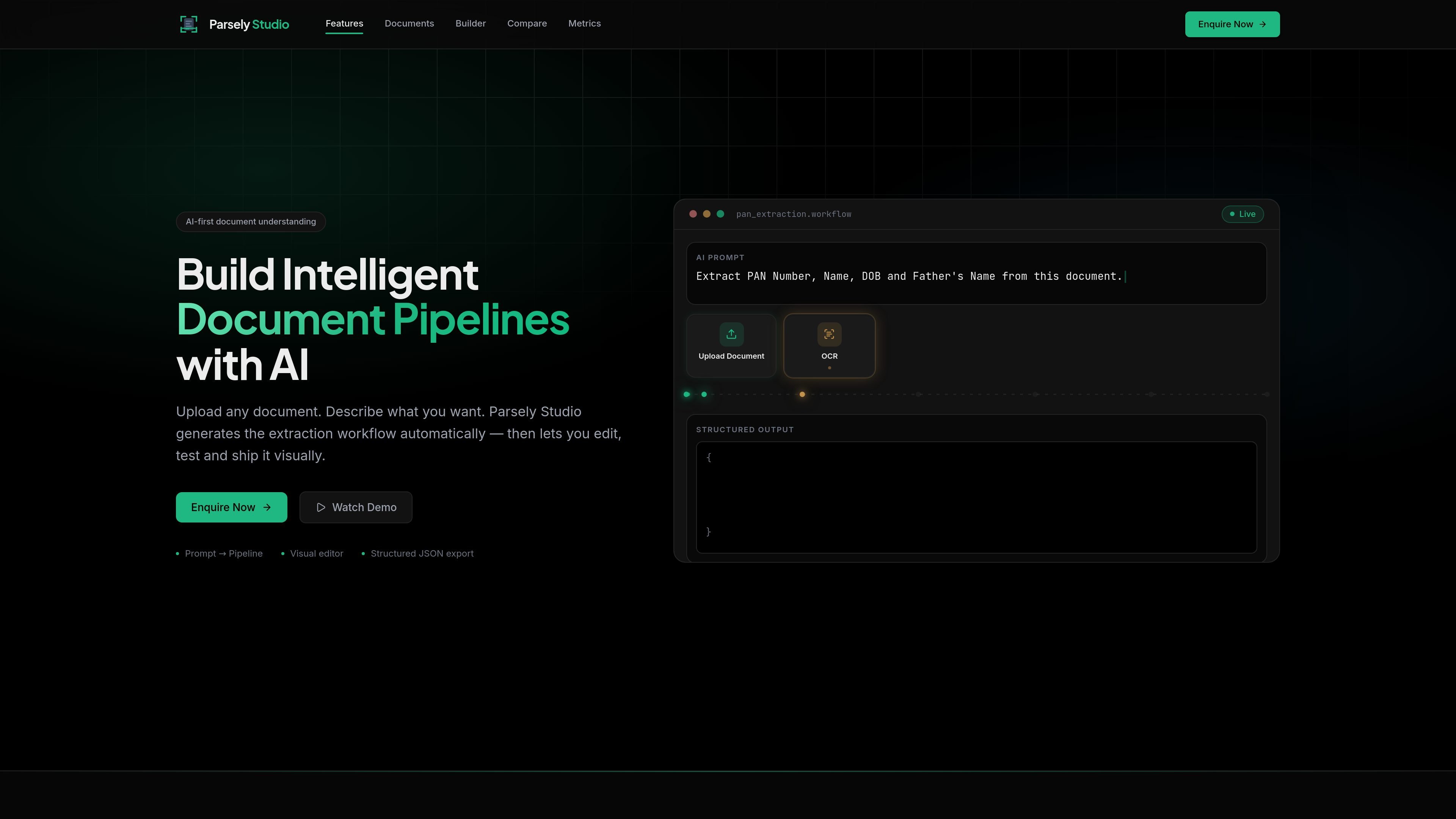Click the pan_extraction.workflow filename
This screenshot has width=1456, height=819.
click(794, 214)
